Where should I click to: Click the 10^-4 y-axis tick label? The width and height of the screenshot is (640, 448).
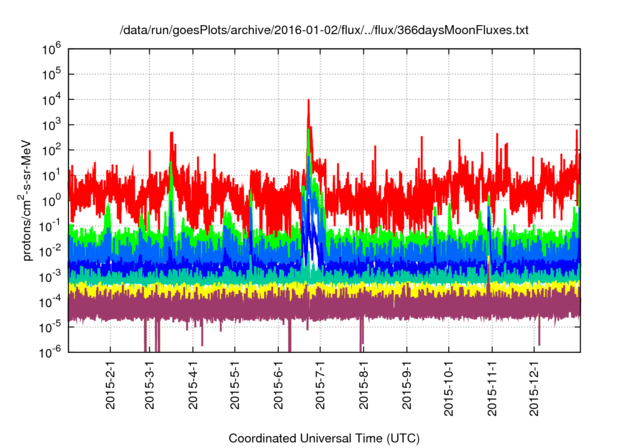50,302
